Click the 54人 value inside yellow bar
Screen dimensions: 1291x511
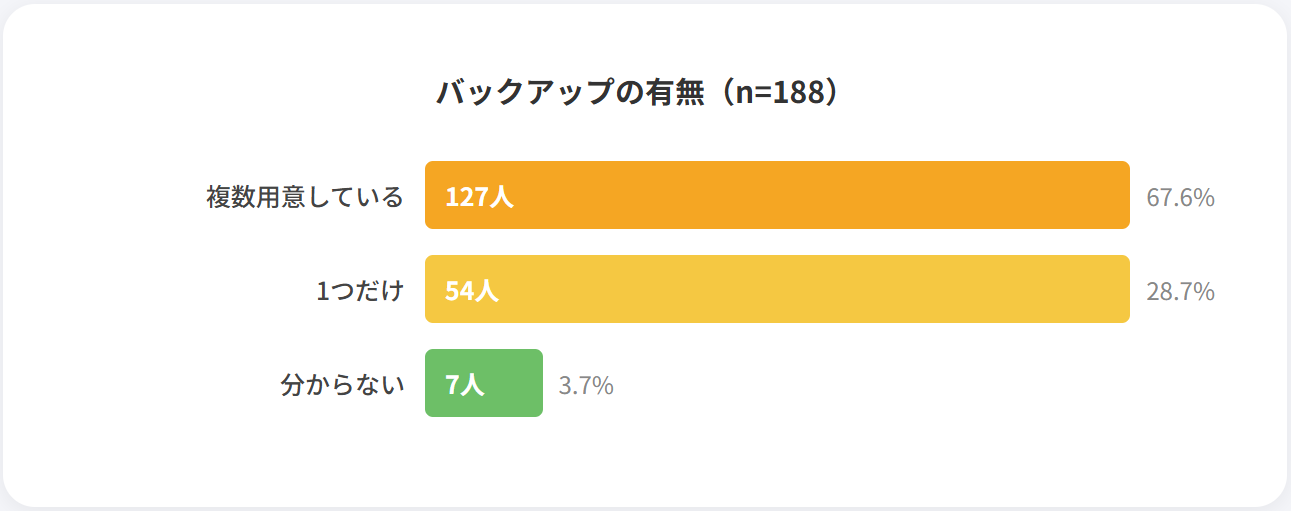click(x=471, y=291)
